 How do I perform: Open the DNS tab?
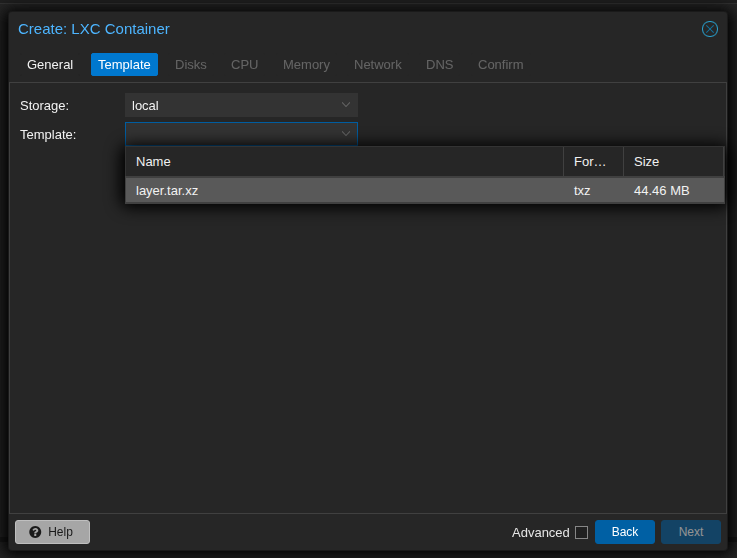pos(440,65)
